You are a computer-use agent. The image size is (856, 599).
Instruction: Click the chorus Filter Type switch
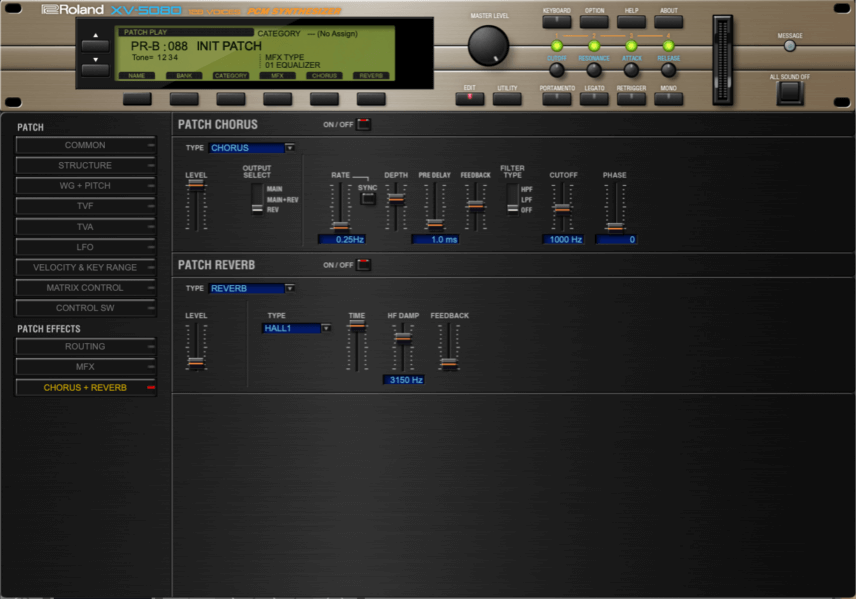pos(512,199)
